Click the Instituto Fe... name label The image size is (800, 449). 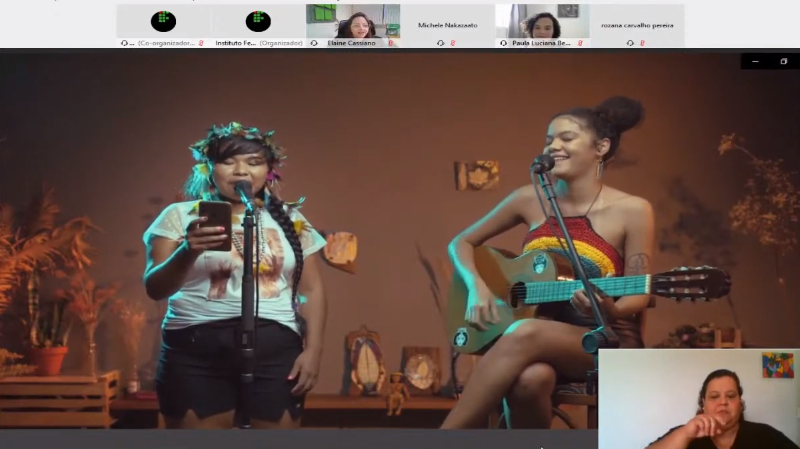coord(236,43)
